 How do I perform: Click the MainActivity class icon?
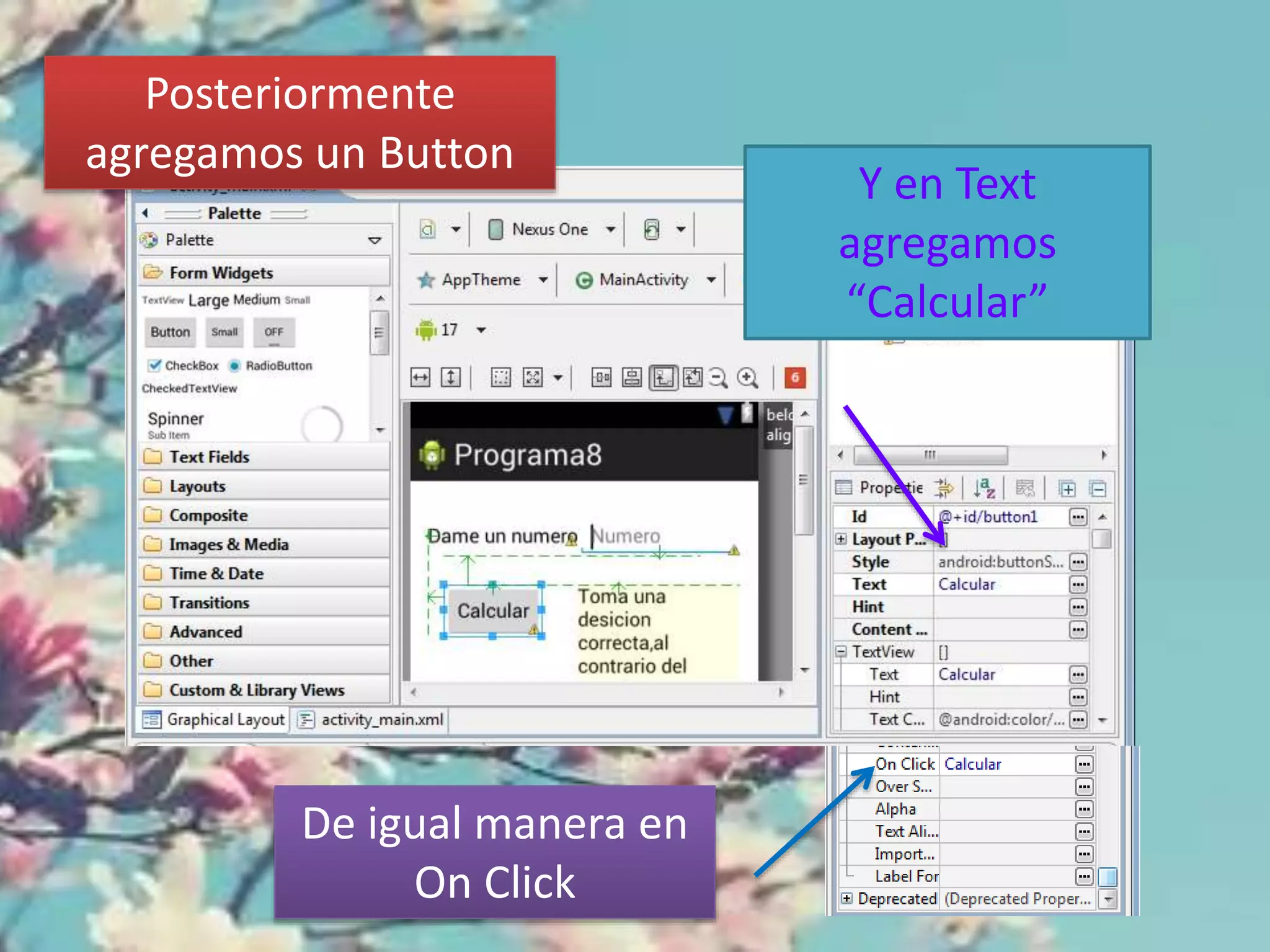584,280
